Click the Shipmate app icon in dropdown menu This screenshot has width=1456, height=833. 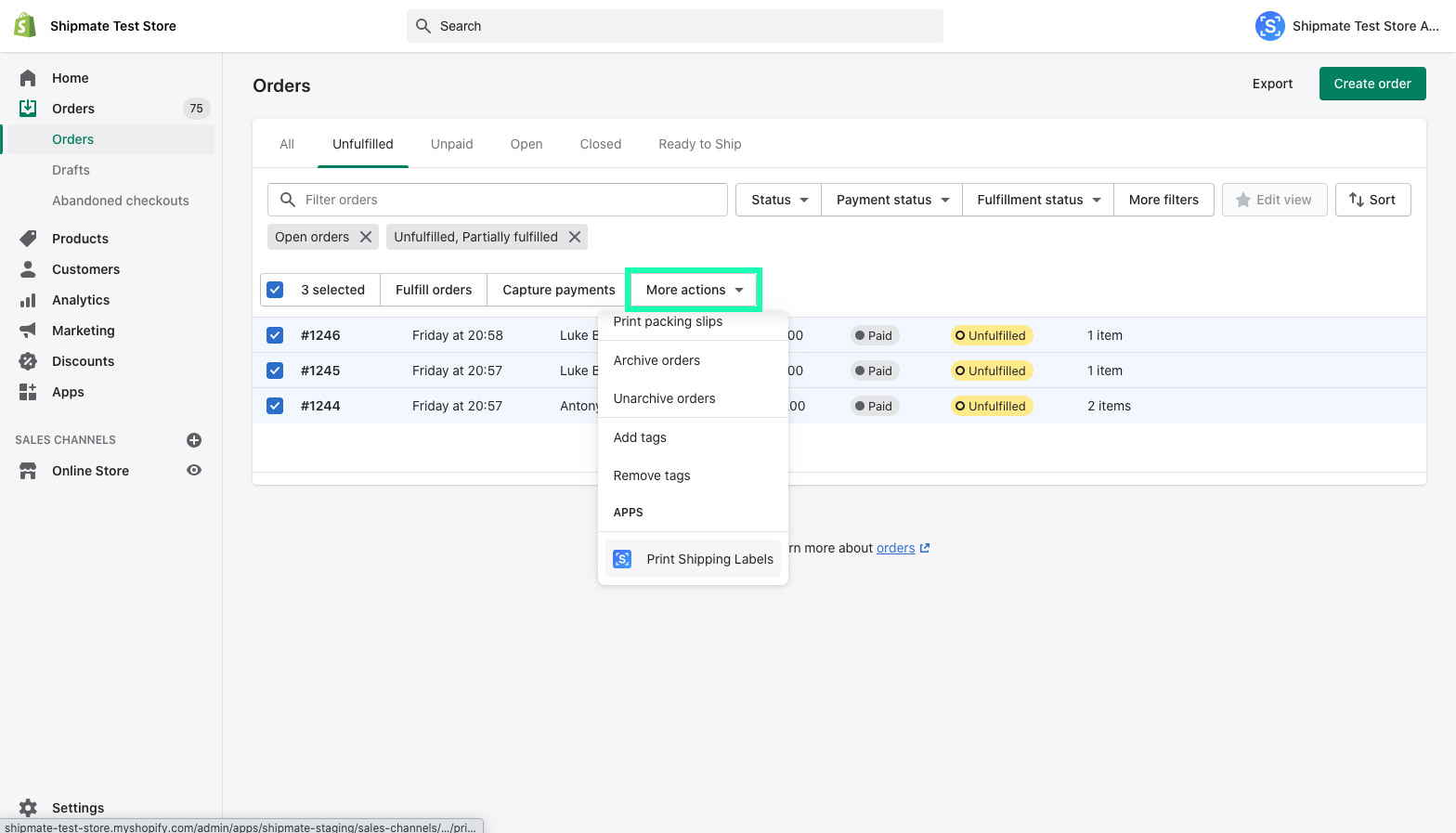coord(622,559)
